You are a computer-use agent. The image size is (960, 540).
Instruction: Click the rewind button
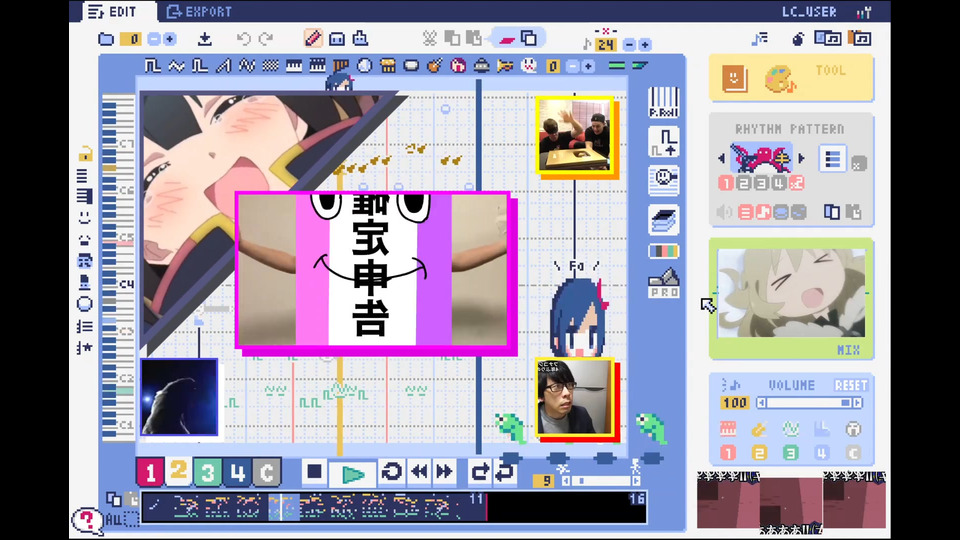(419, 472)
